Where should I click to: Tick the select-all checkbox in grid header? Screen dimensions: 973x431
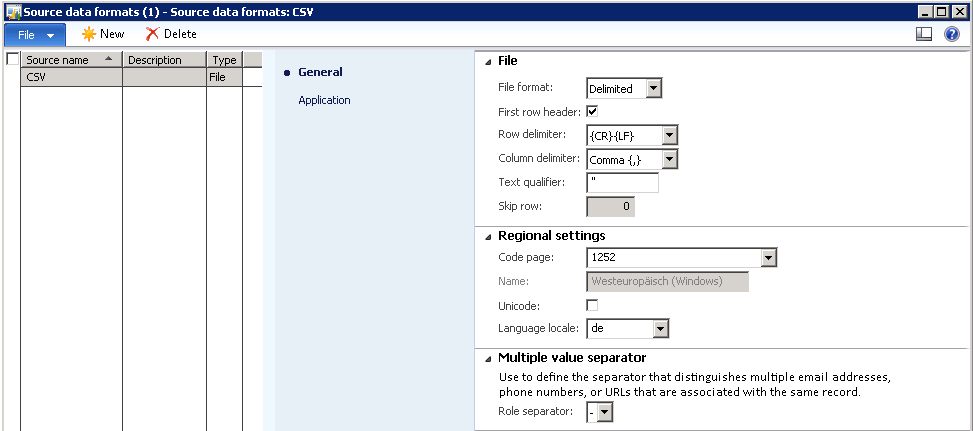(12, 59)
